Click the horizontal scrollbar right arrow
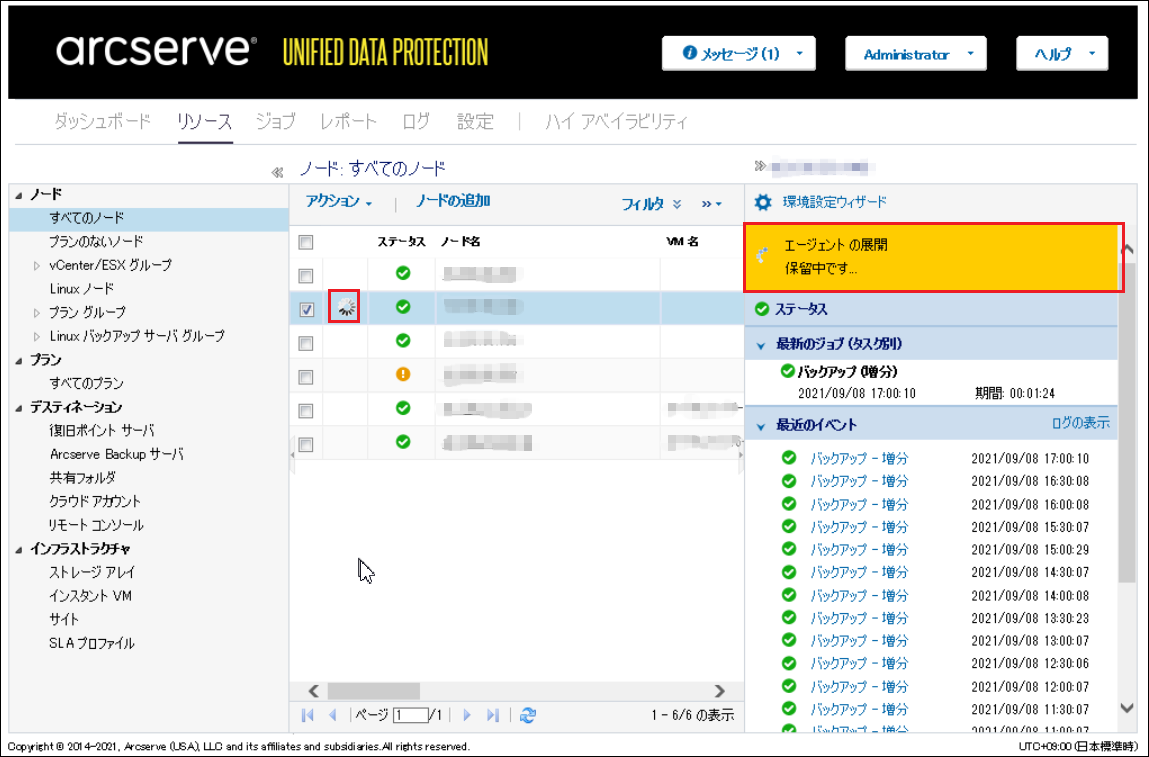 point(720,691)
